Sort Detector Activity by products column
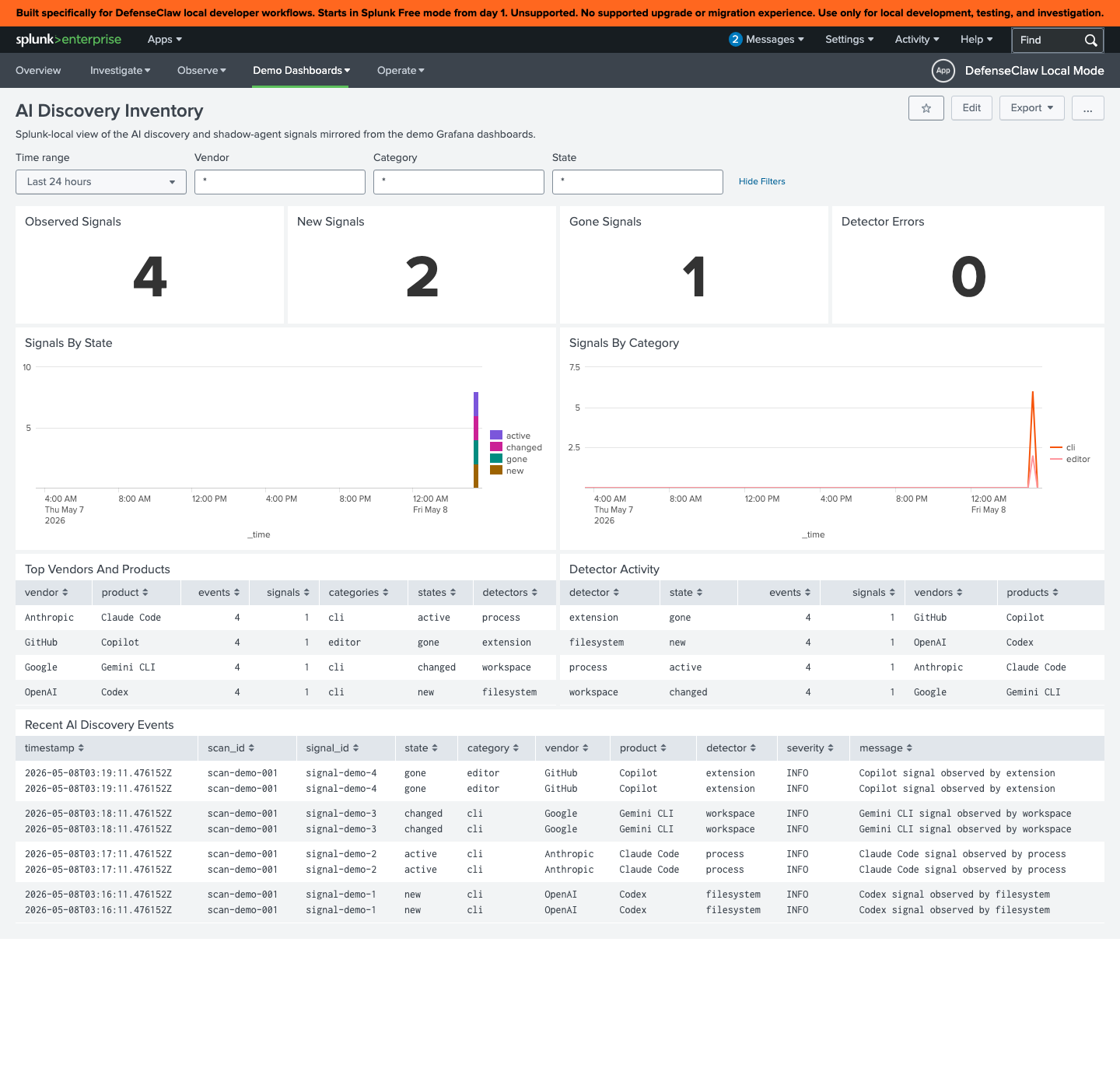 1032,593
